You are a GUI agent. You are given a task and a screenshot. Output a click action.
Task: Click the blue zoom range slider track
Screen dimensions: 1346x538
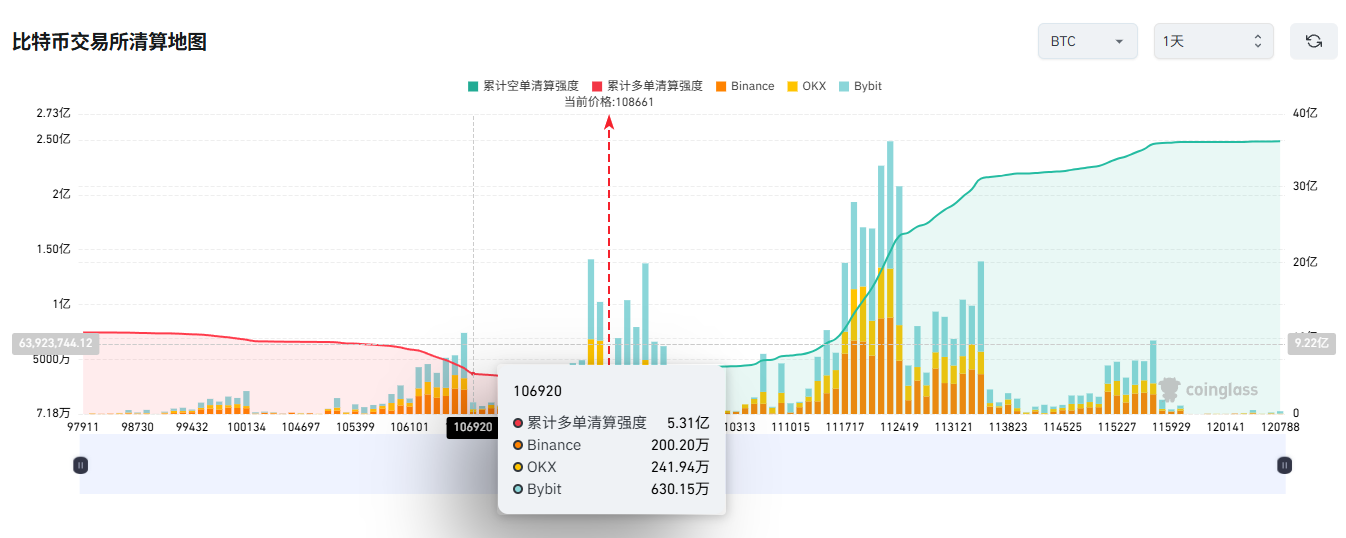(682, 464)
